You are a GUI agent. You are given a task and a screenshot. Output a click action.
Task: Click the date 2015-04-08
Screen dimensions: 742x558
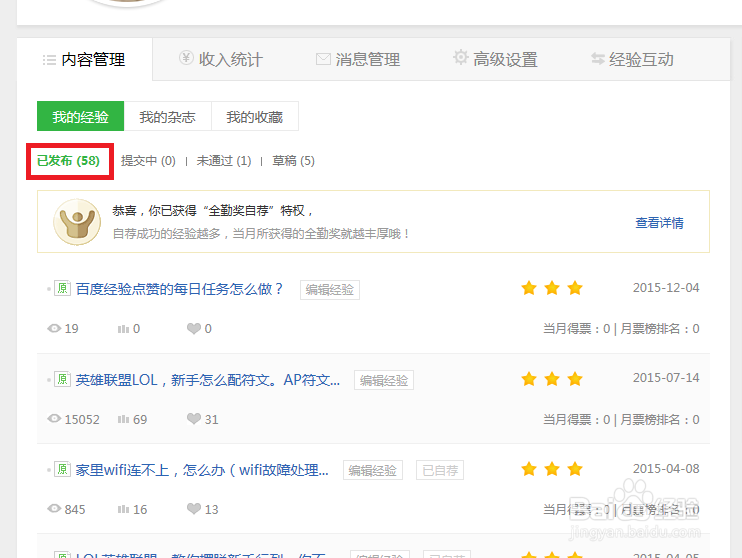click(666, 469)
